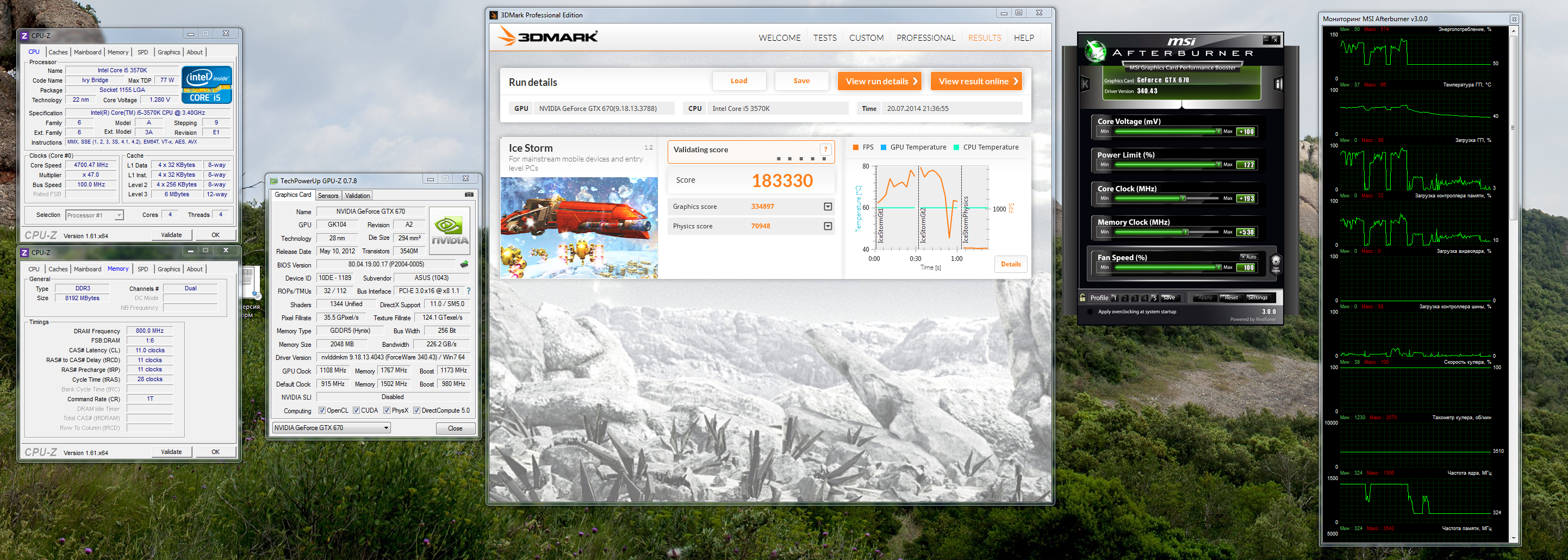This screenshot has height=560, width=1568.
Task: Open the HELP section in 3DMark
Action: 1024,38
